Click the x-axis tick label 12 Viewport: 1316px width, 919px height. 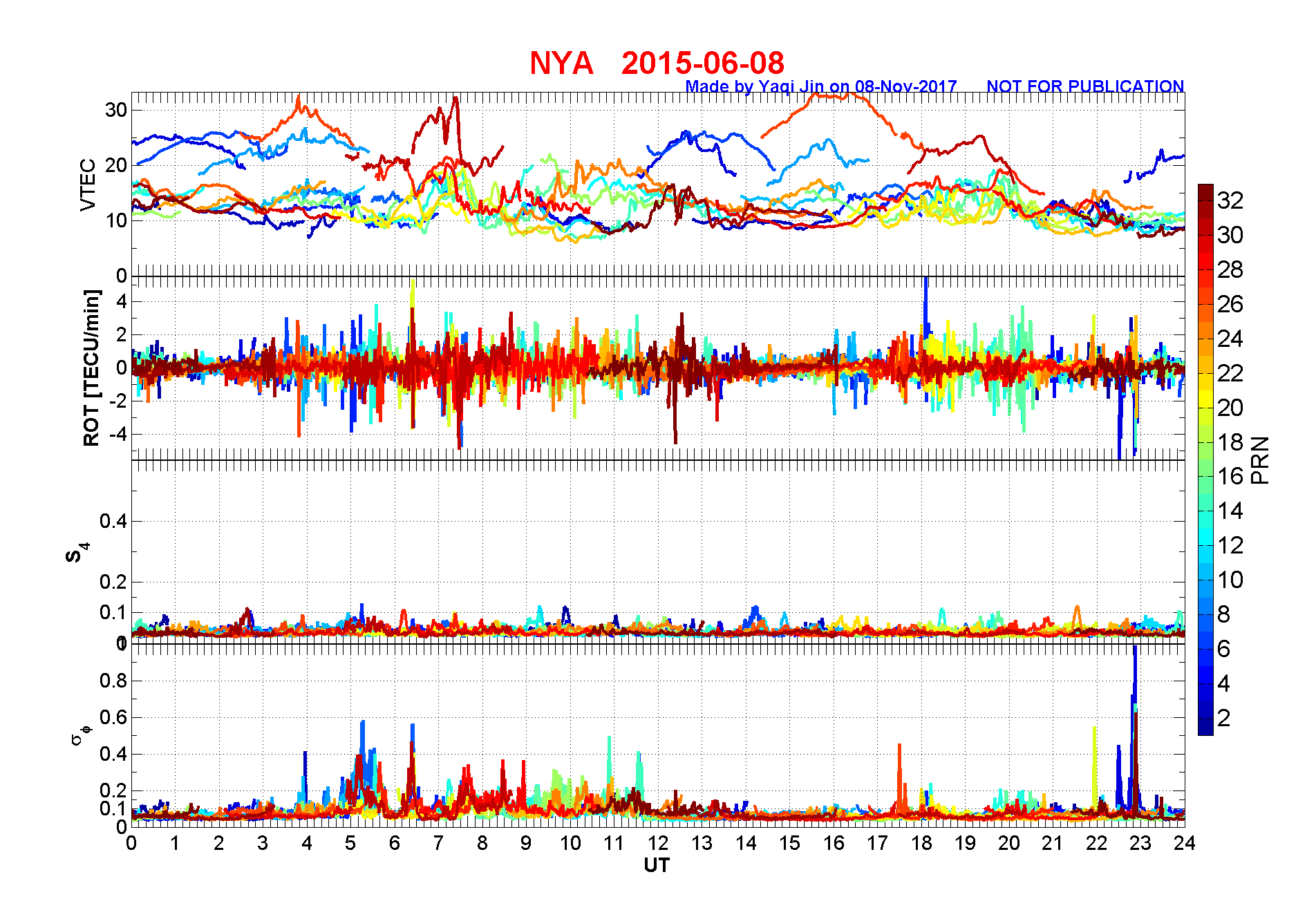pos(657,843)
